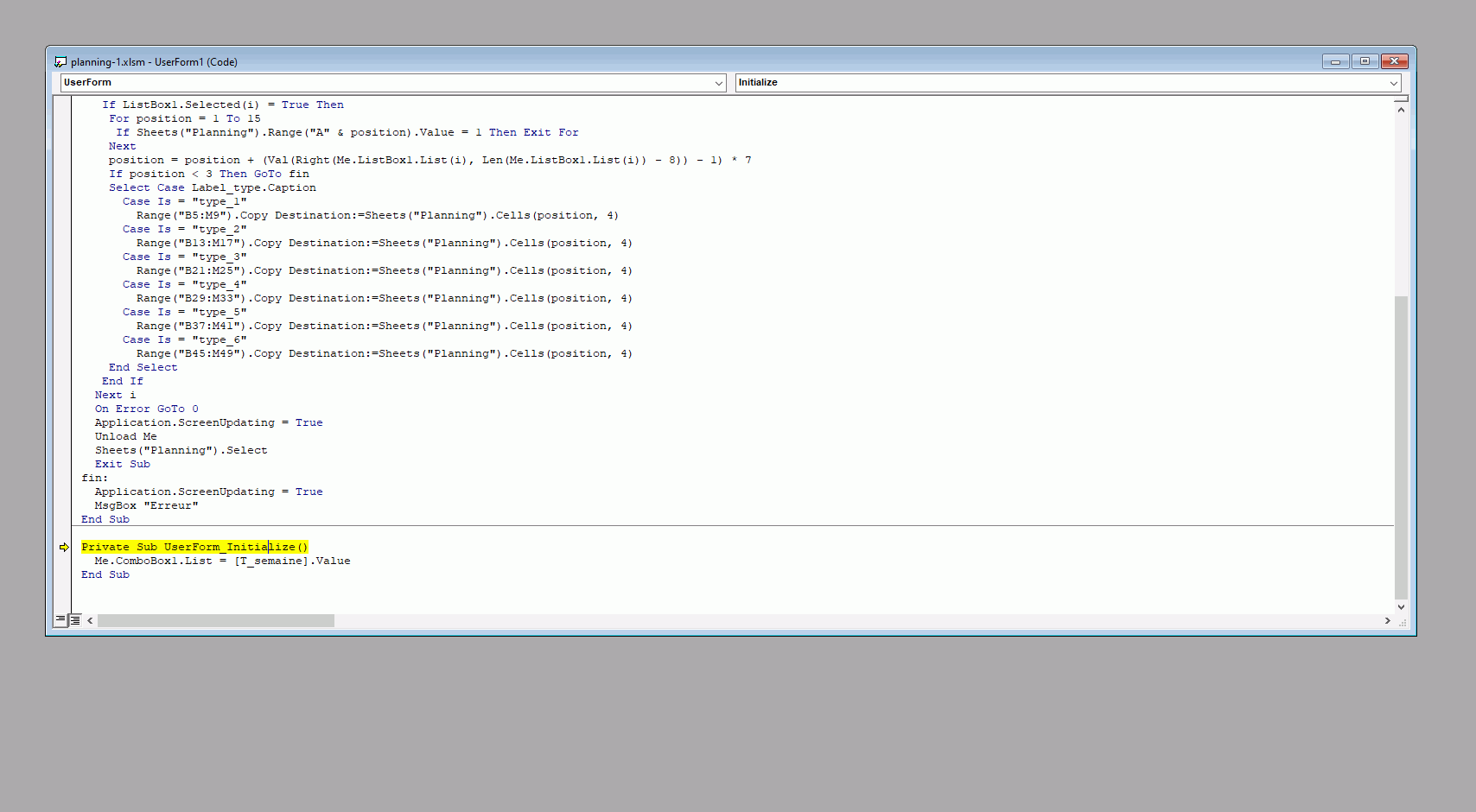Restore down the code window
The image size is (1476, 812).
[1365, 61]
